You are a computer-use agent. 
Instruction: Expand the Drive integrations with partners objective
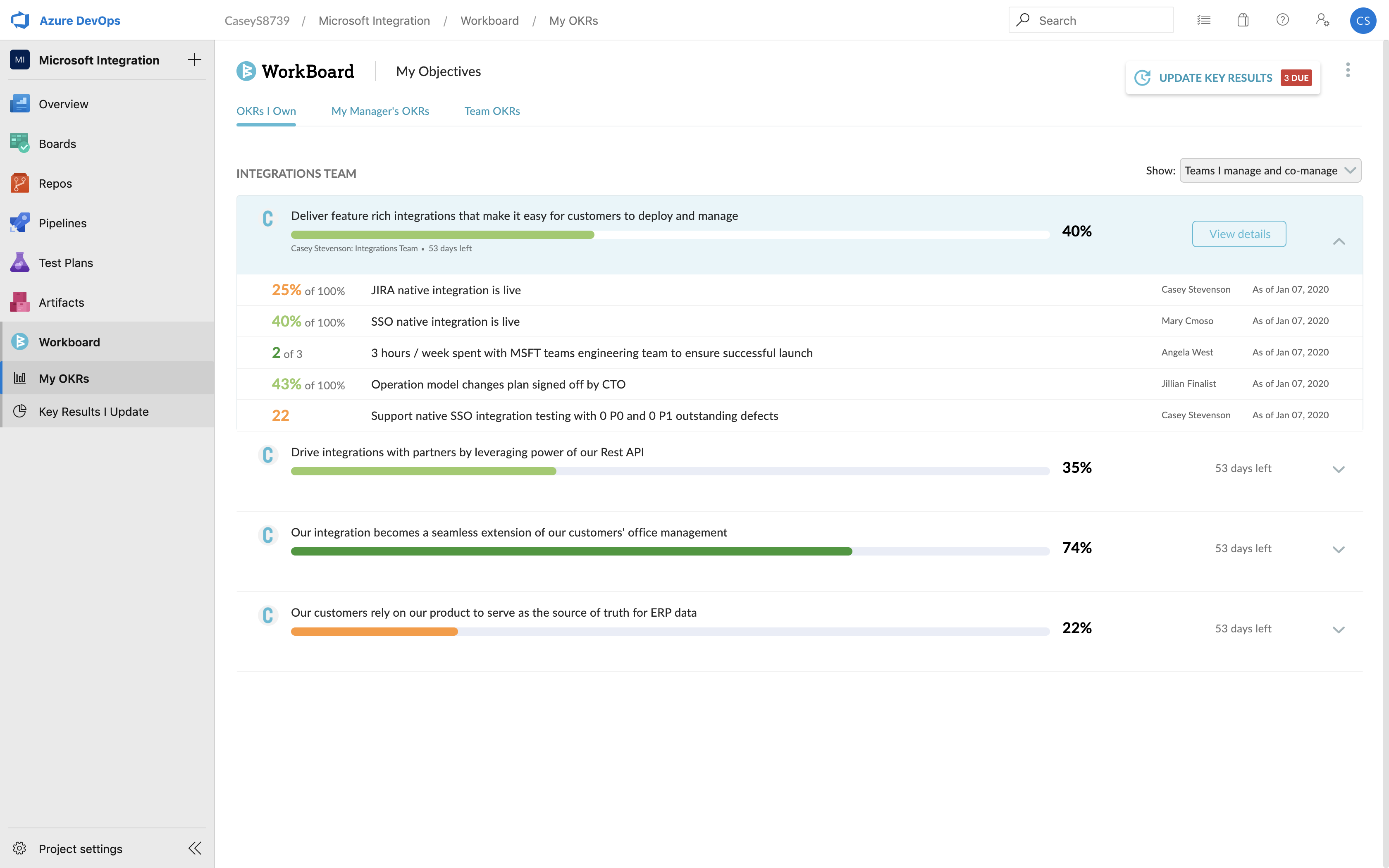(1339, 470)
